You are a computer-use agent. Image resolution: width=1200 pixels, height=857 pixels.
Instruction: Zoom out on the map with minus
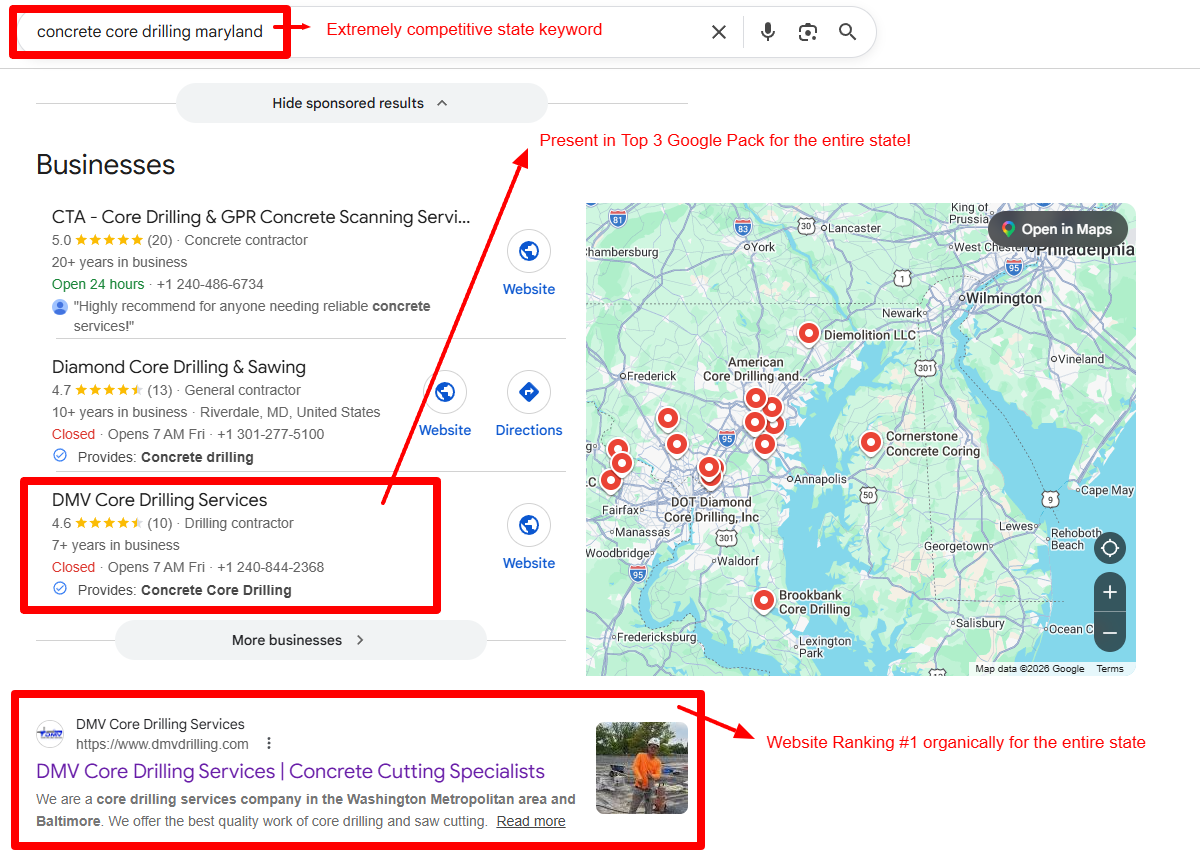1109,632
